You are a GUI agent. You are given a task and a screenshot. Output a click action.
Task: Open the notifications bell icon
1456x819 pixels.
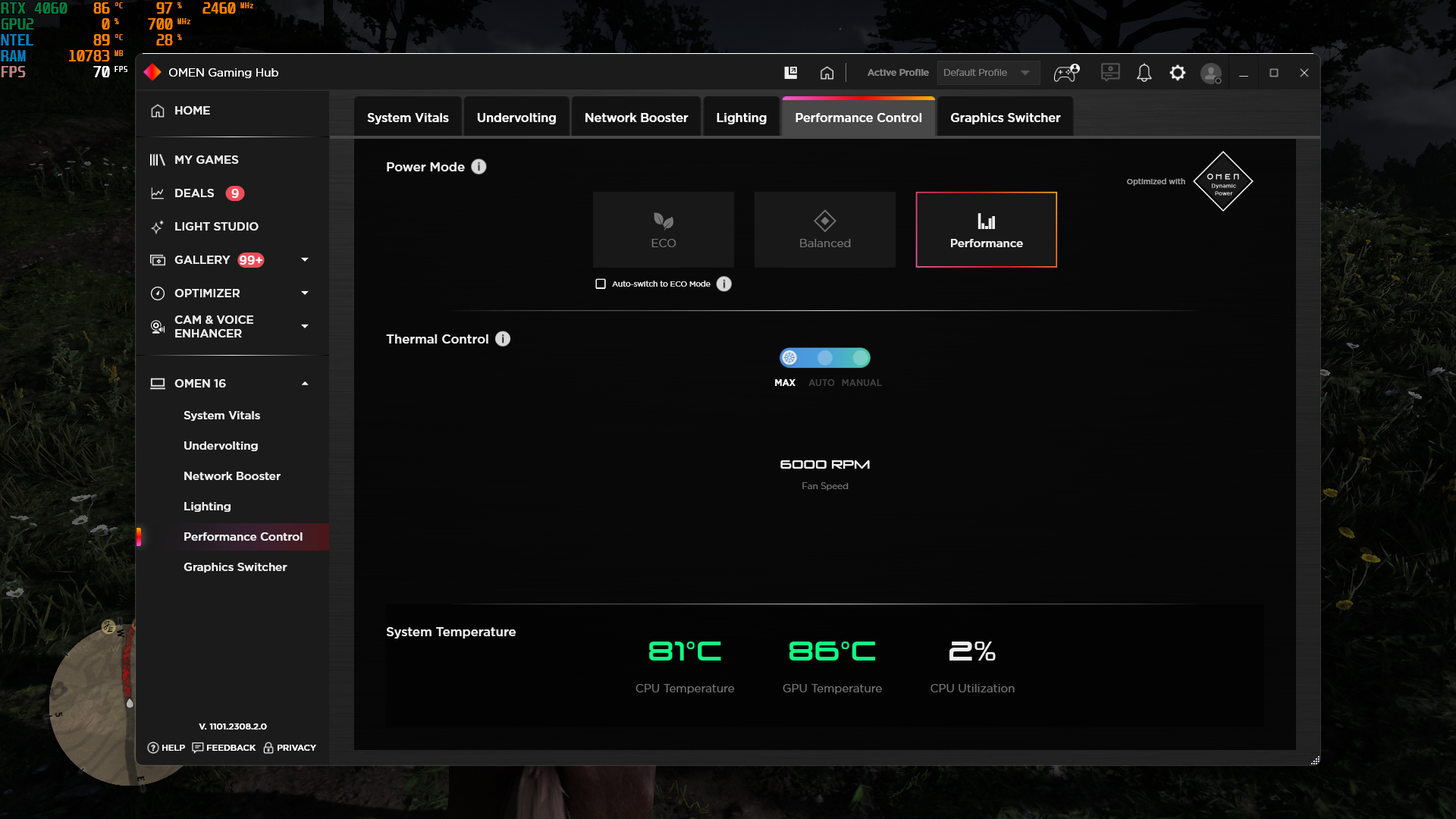click(x=1144, y=73)
